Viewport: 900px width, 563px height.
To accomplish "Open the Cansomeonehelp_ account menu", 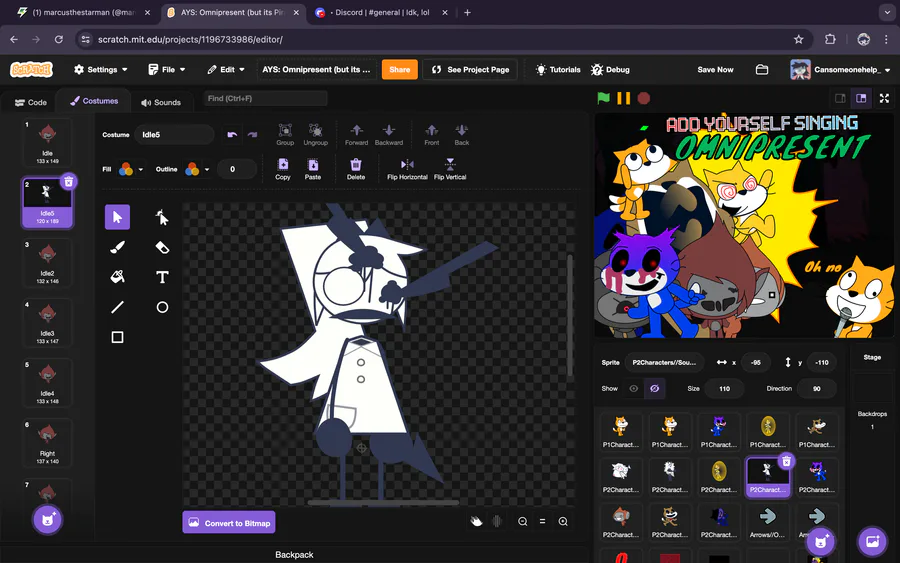I will tap(840, 69).
